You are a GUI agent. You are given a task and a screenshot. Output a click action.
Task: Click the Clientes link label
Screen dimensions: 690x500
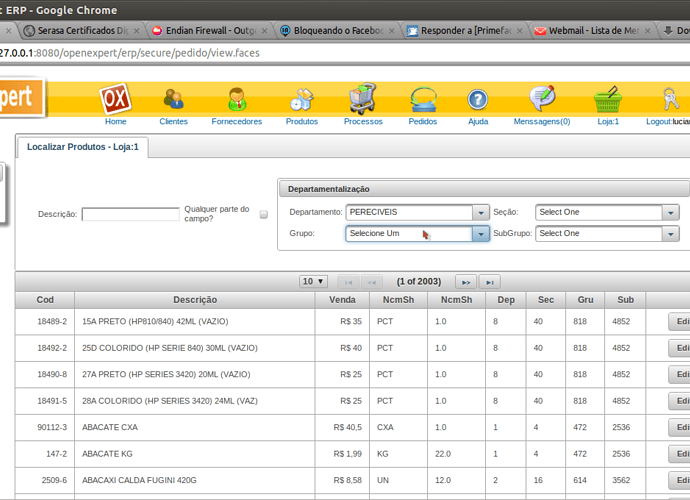point(173,121)
